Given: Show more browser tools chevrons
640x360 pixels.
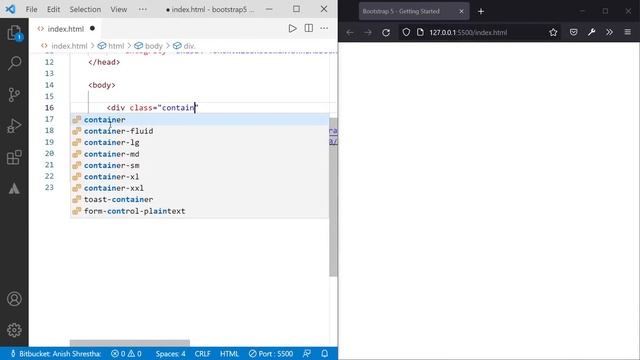Looking at the screenshot, I should click(x=609, y=32).
